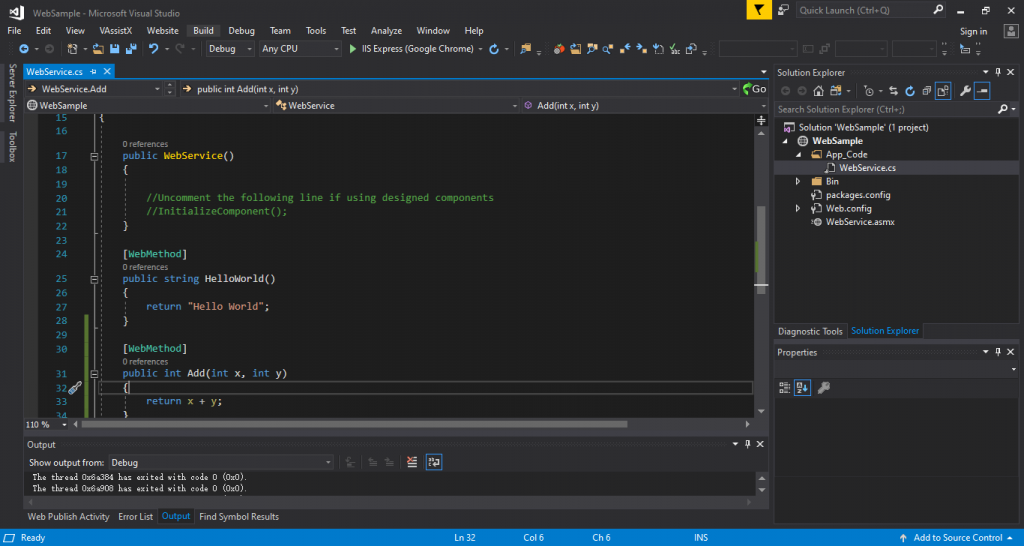Toggle Show All Files in Solution Explorer

coord(942,91)
